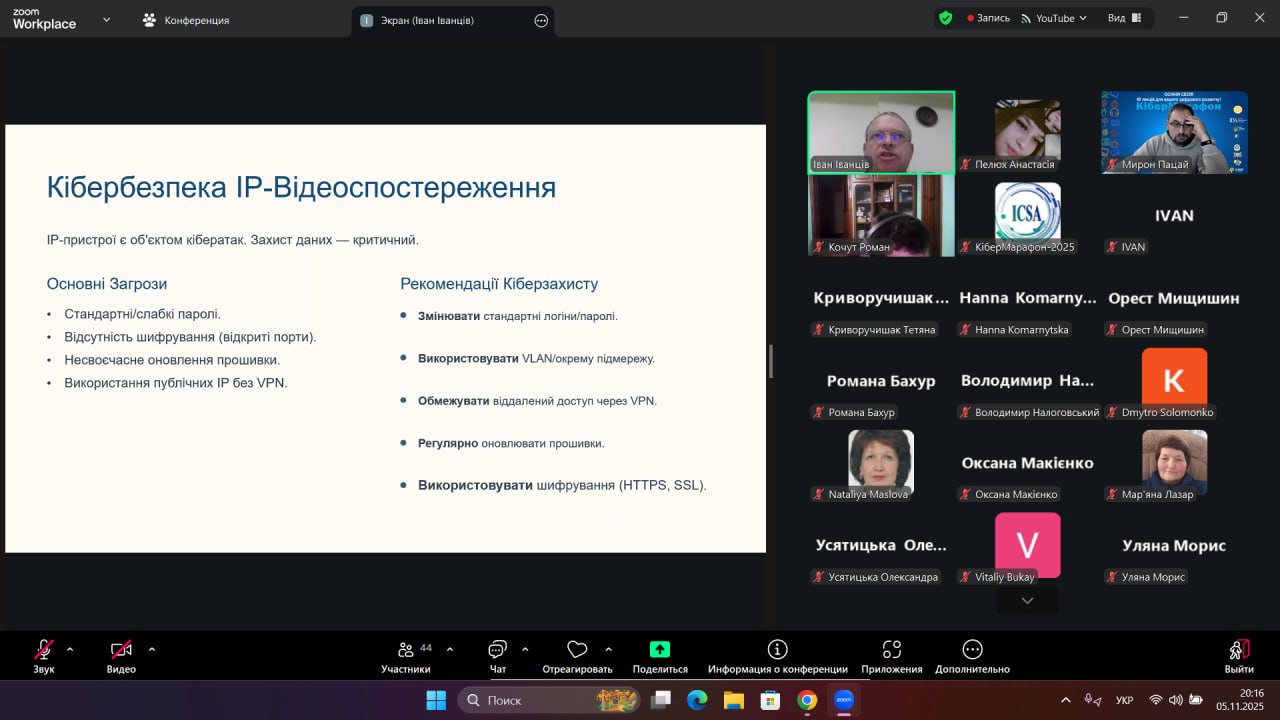1280x720 pixels.
Task: Open the Apps icon in toolbar
Action: 892,650
